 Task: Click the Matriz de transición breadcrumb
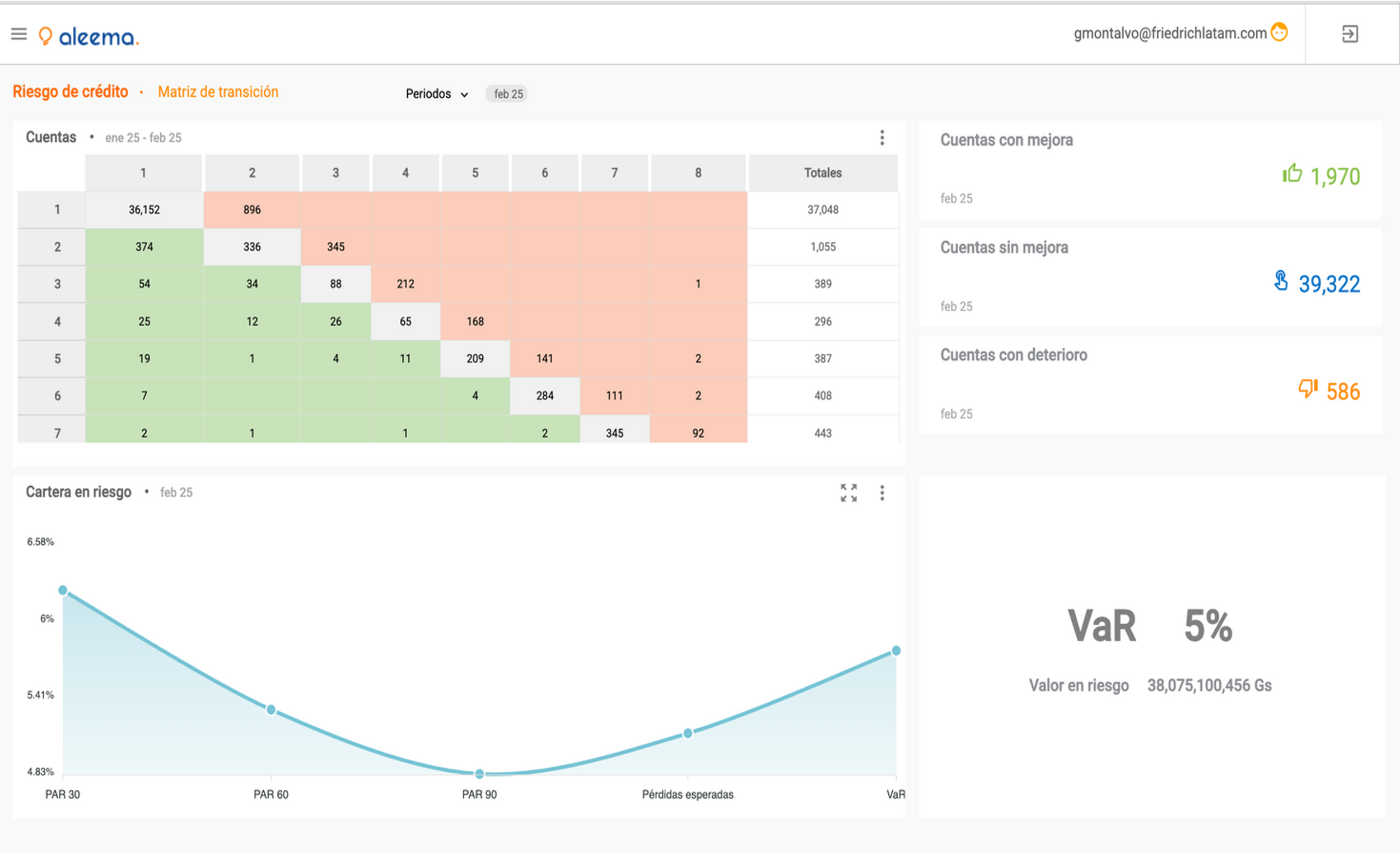218,92
